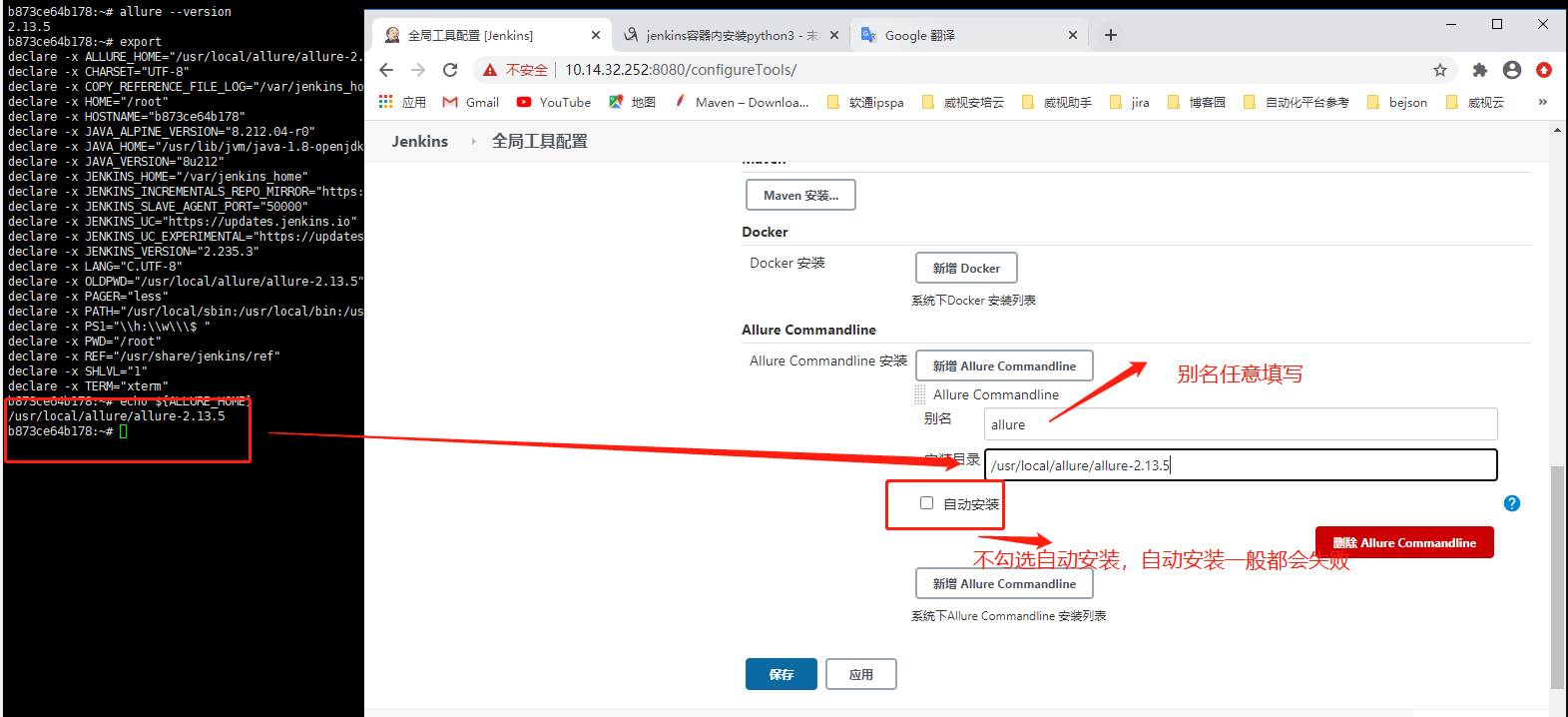Open the Apps grid bookmark
The image size is (1568, 717).
(402, 102)
